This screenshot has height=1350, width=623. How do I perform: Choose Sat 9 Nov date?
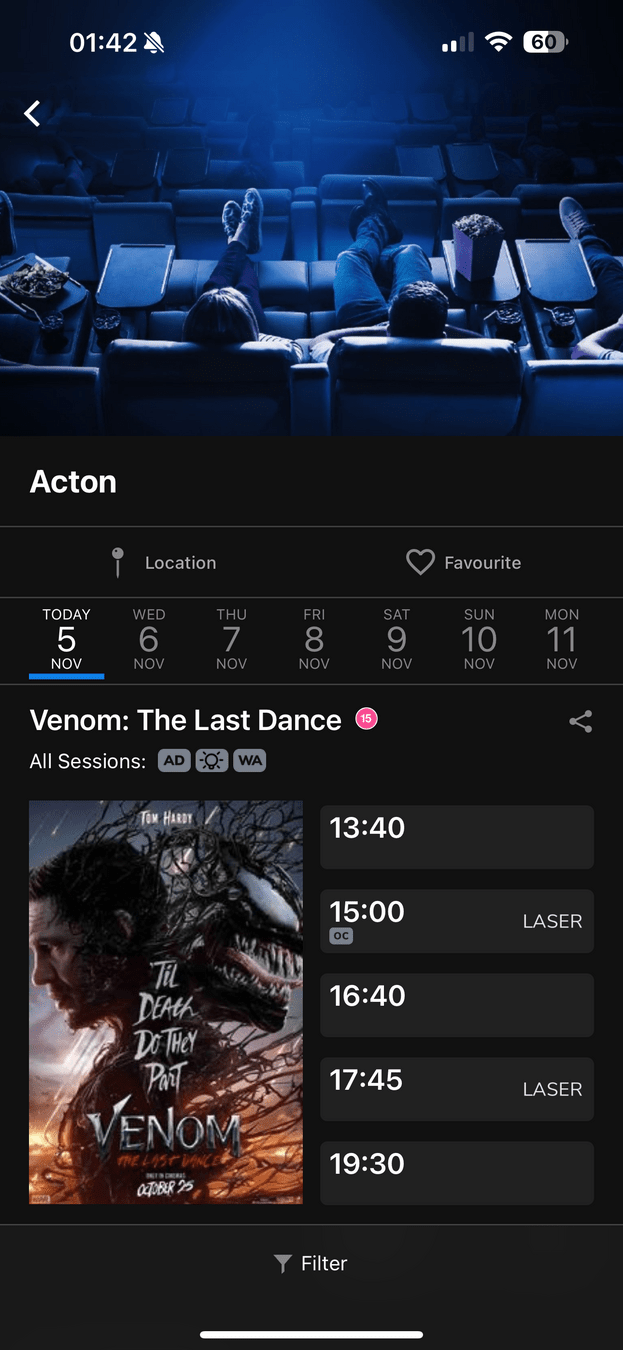pyautogui.click(x=397, y=639)
